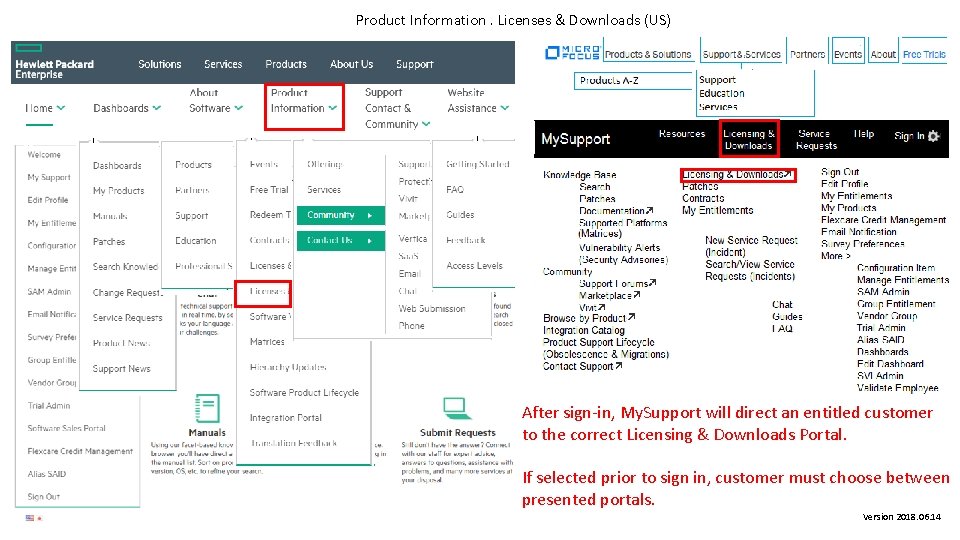The width and height of the screenshot is (960, 540).
Task: Open external link icon beside Support Forums
Action: coord(653,283)
